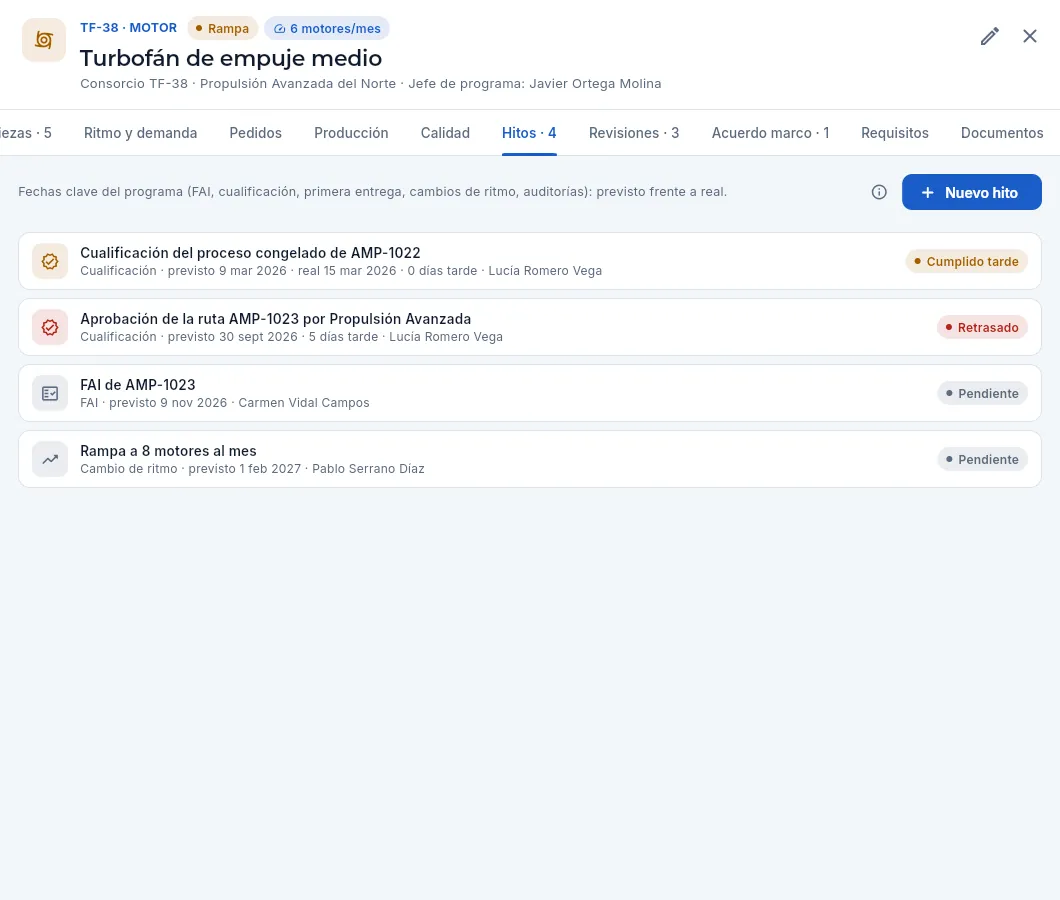
Task: Click the details line mentioning Pablo Serrano Díaz
Action: click(x=252, y=469)
